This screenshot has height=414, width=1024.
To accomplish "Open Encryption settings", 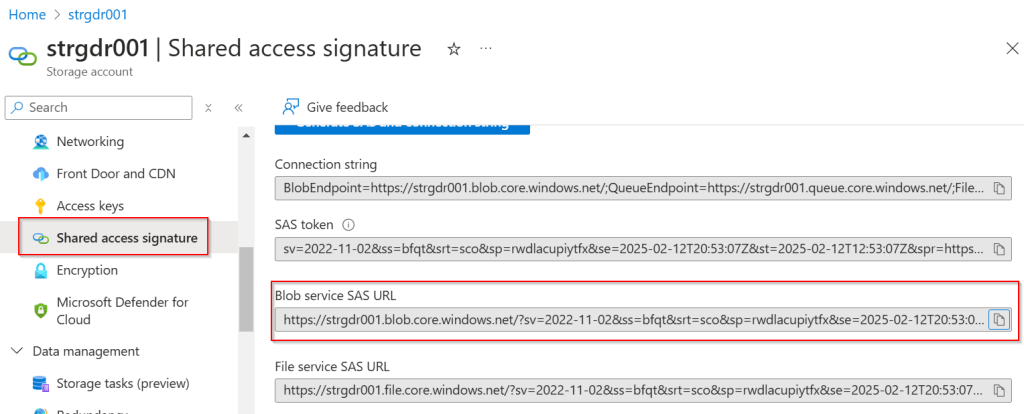I will click(x=87, y=270).
